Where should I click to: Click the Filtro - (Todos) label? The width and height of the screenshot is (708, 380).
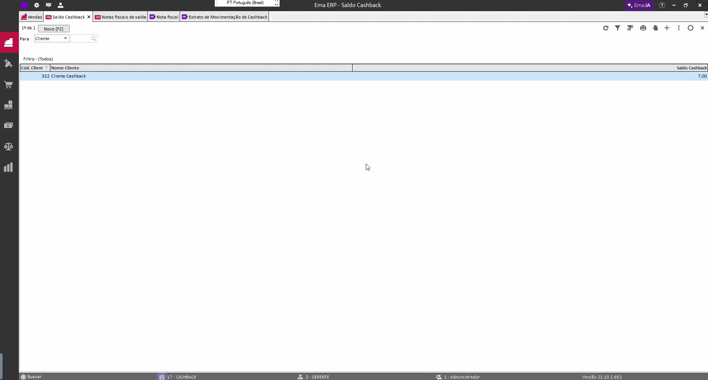pos(38,59)
